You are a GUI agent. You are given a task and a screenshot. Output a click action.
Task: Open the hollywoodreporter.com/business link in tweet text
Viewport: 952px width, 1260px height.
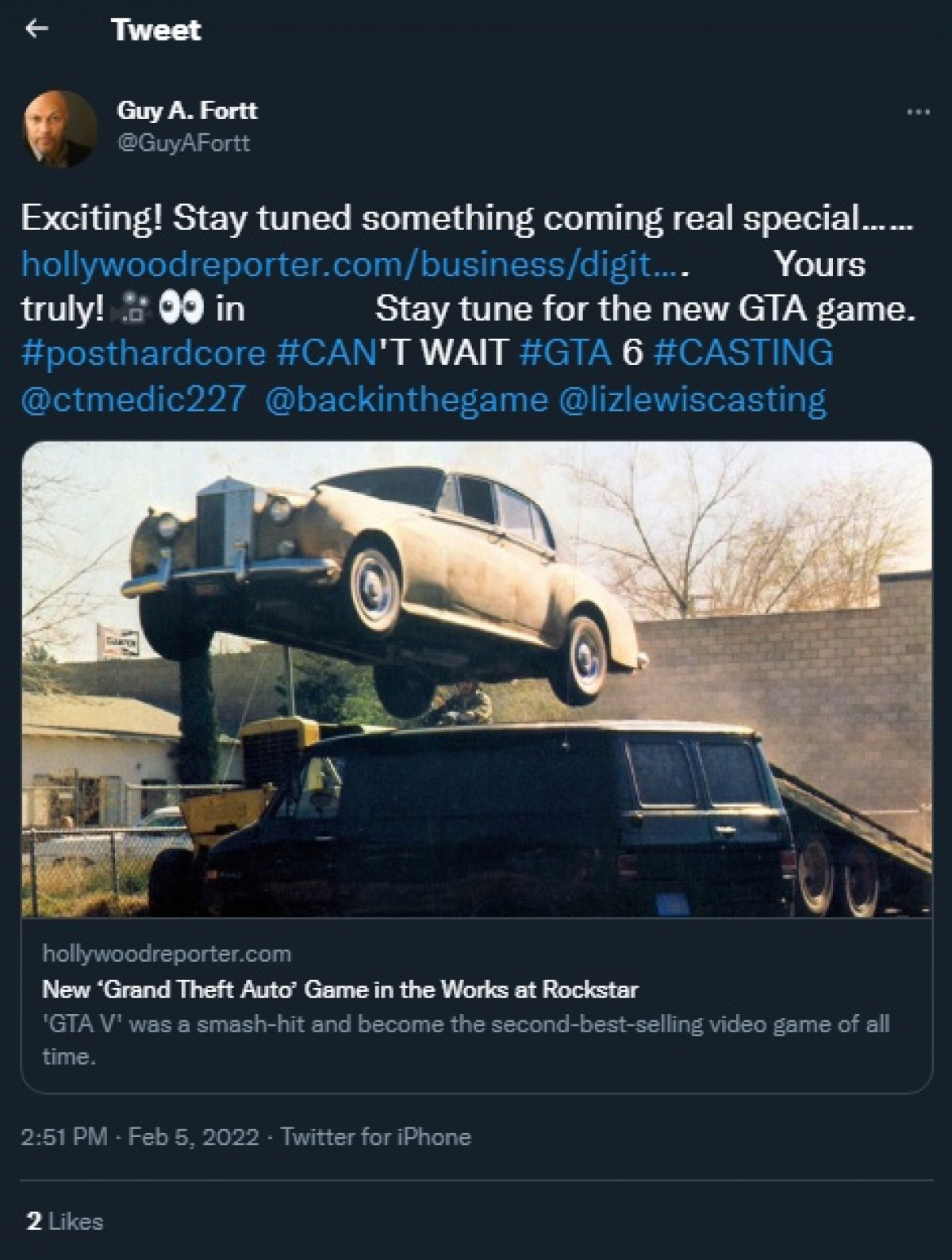click(354, 263)
